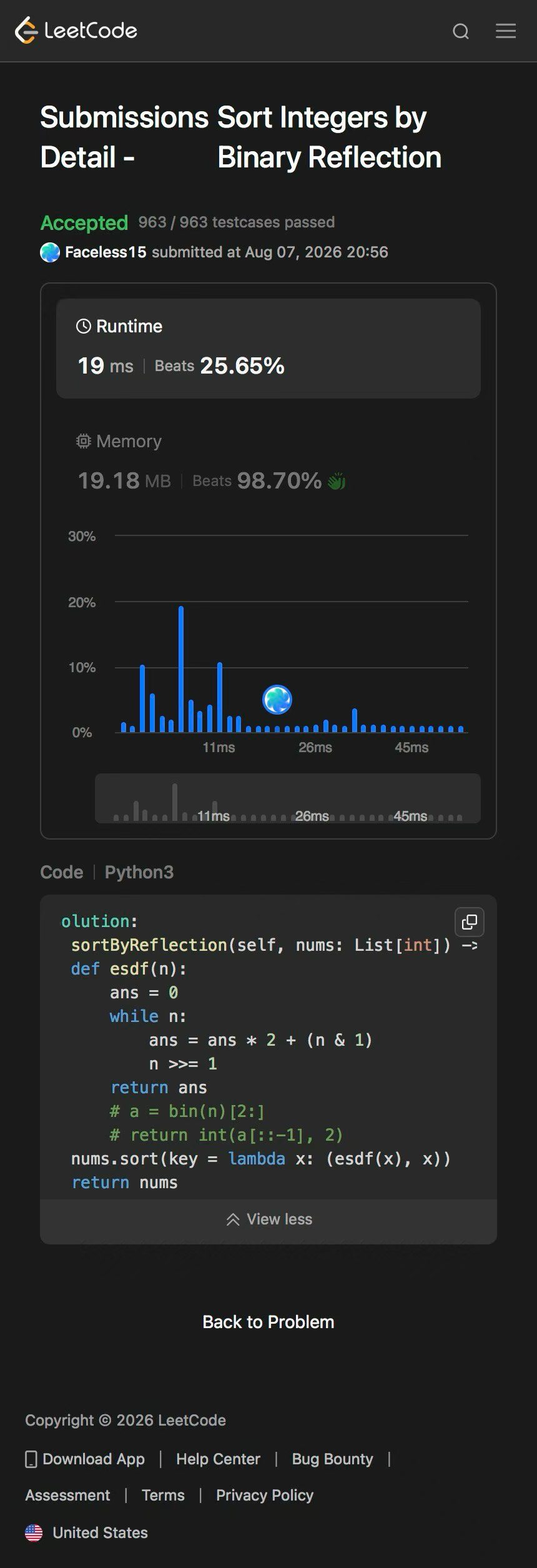Open the Faceless15 profile link

pyautogui.click(x=106, y=252)
